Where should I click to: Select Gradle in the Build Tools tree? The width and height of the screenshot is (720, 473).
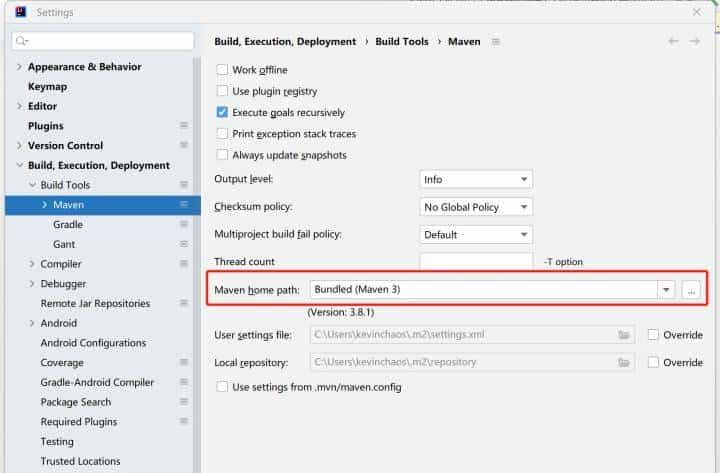(68, 225)
